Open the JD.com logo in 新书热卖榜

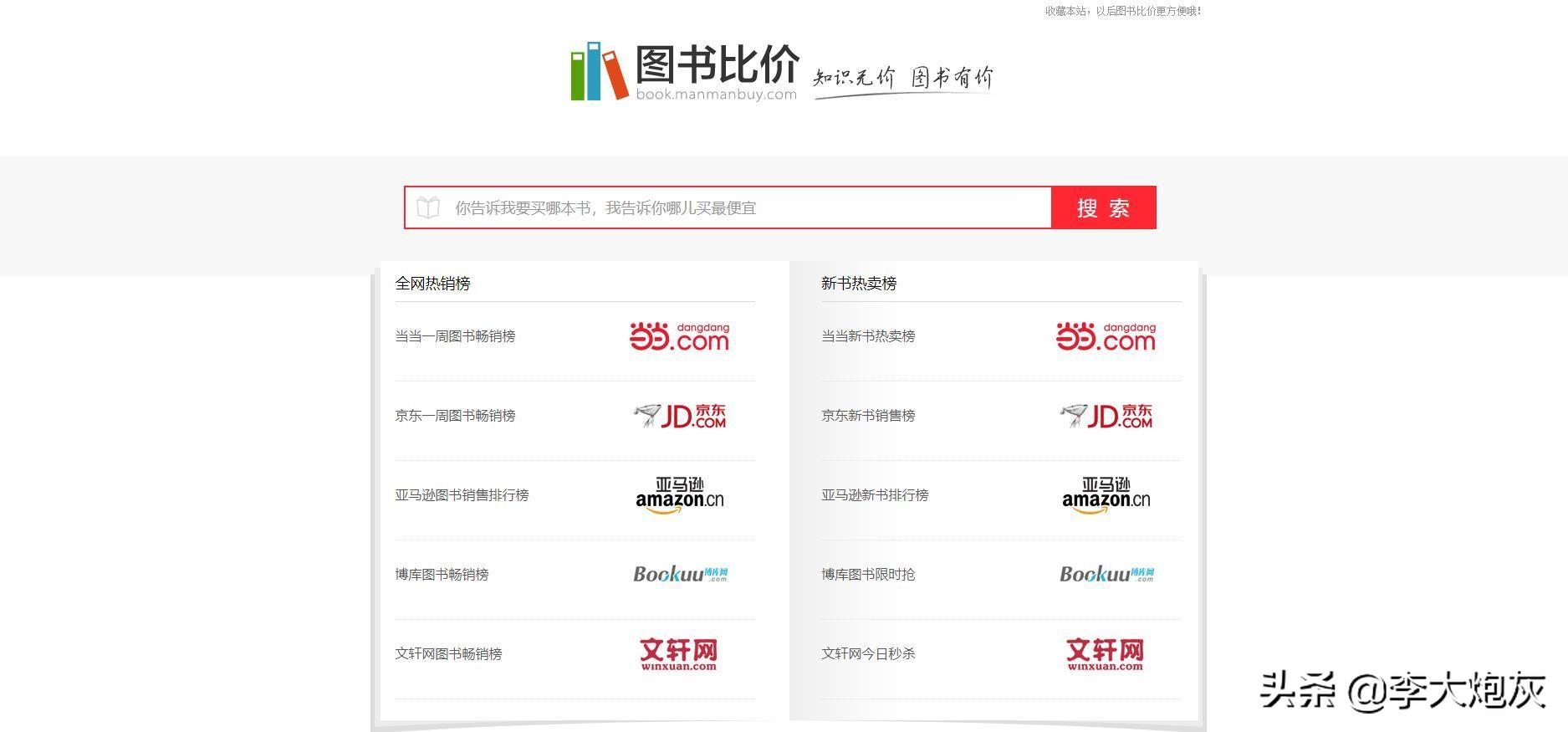point(1106,416)
